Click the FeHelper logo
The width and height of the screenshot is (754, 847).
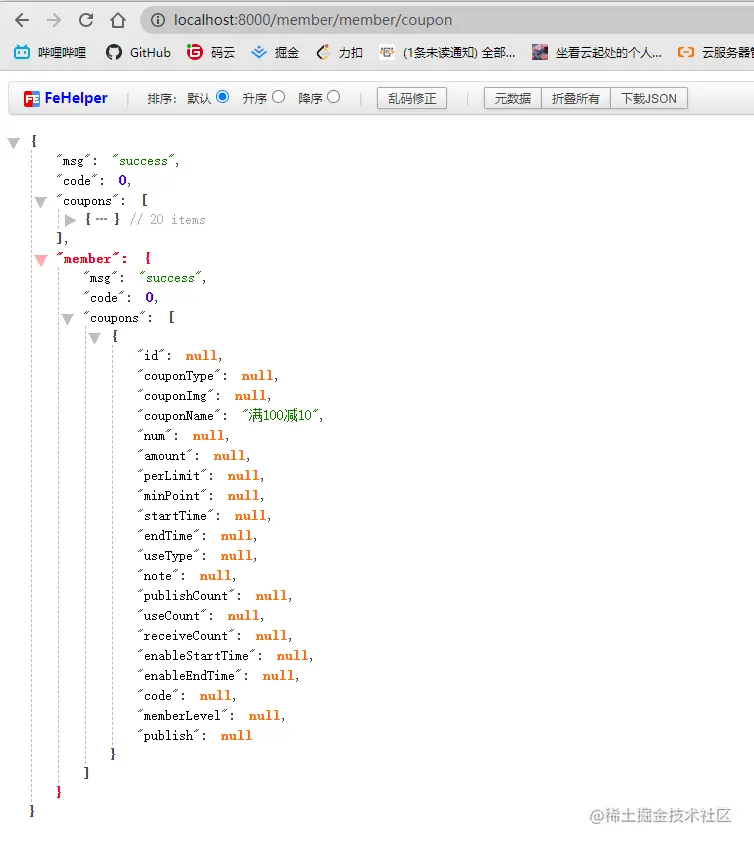point(65,98)
